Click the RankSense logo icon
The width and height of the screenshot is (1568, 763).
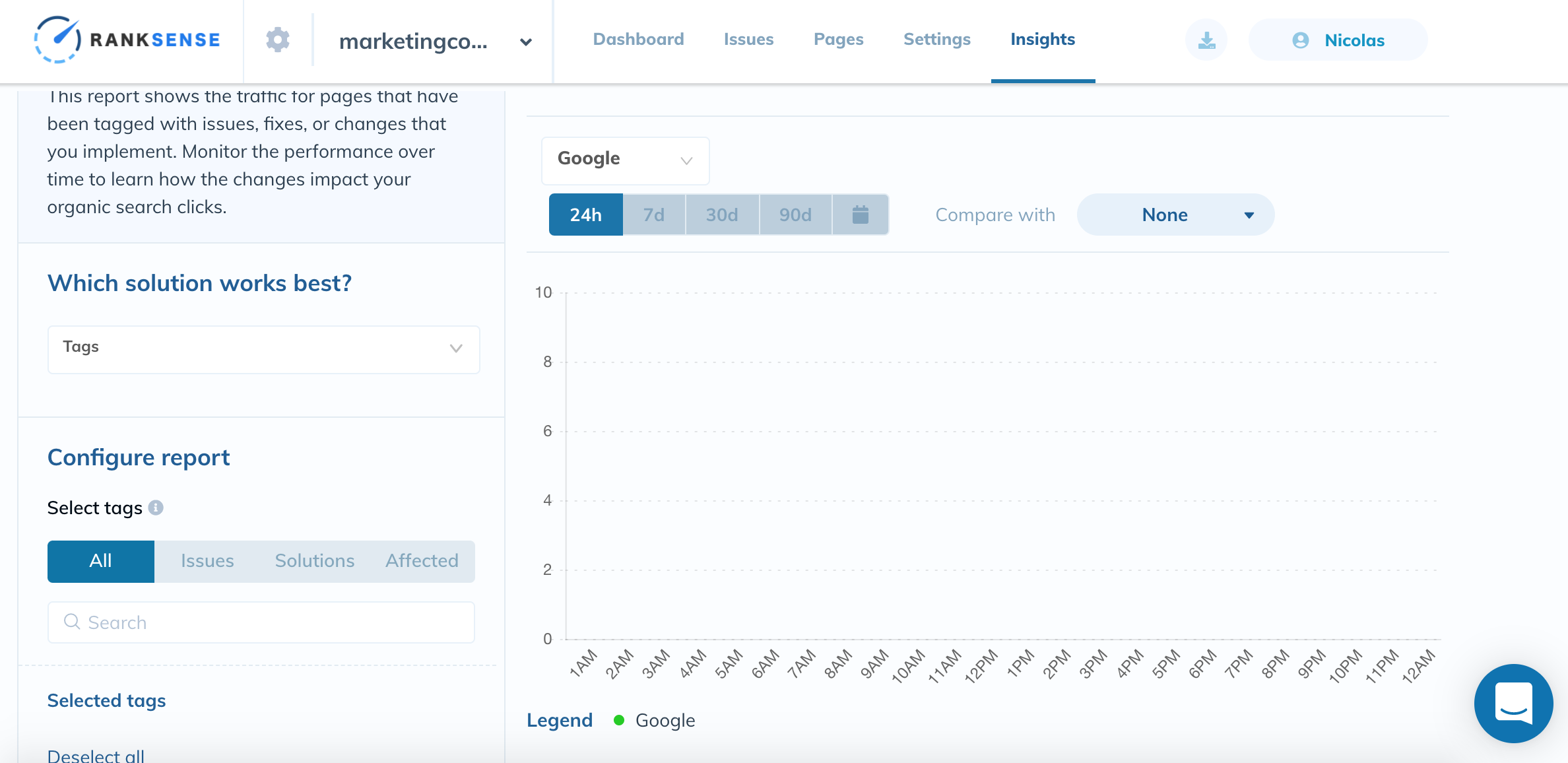[57, 40]
